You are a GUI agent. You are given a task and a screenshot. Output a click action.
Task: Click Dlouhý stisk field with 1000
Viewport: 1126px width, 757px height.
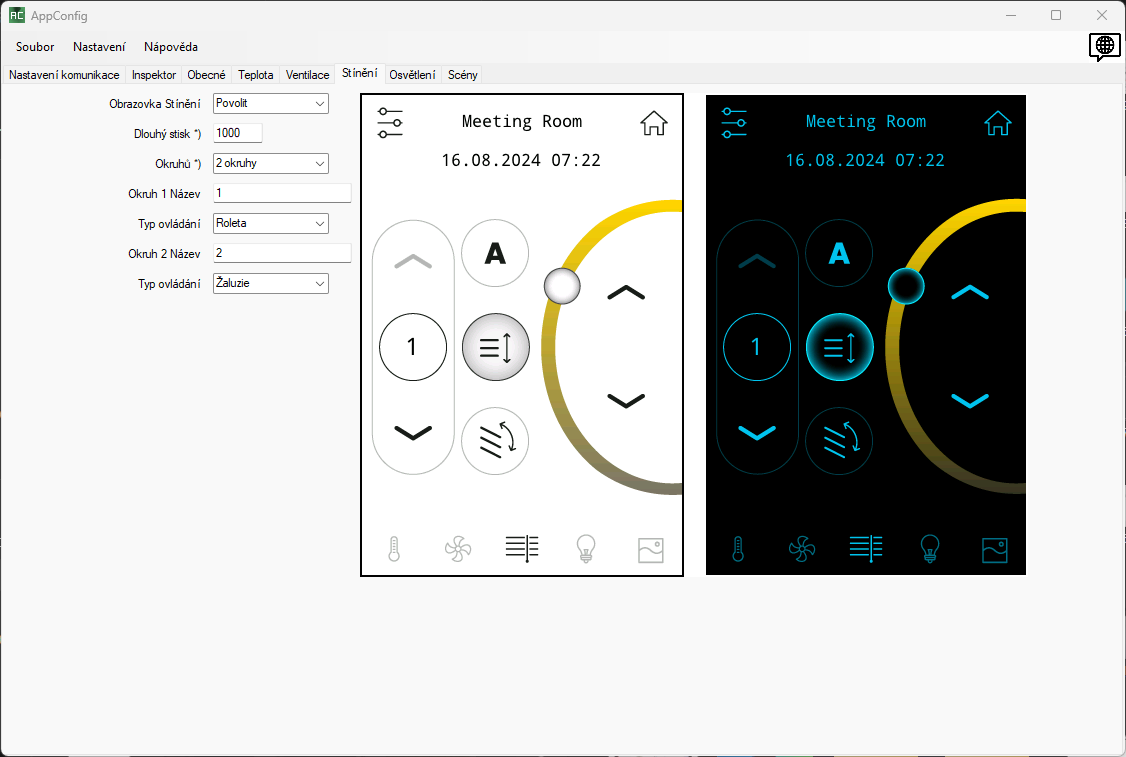(238, 133)
